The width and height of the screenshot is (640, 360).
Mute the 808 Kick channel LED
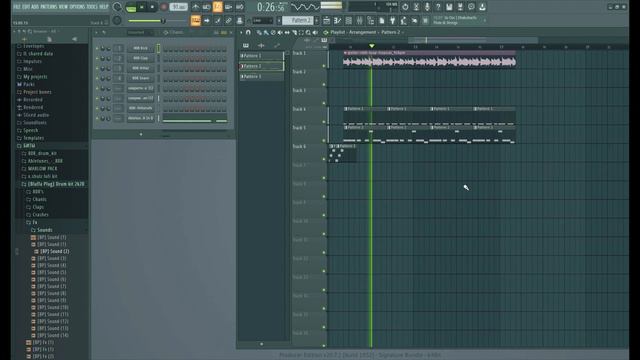coord(97,49)
